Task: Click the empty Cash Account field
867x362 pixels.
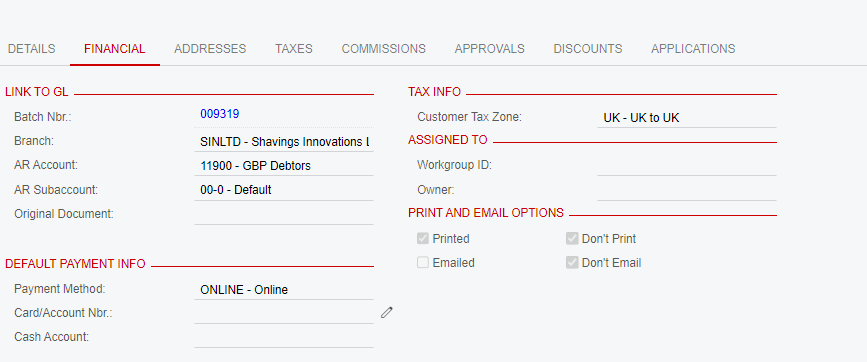Action: (x=284, y=338)
